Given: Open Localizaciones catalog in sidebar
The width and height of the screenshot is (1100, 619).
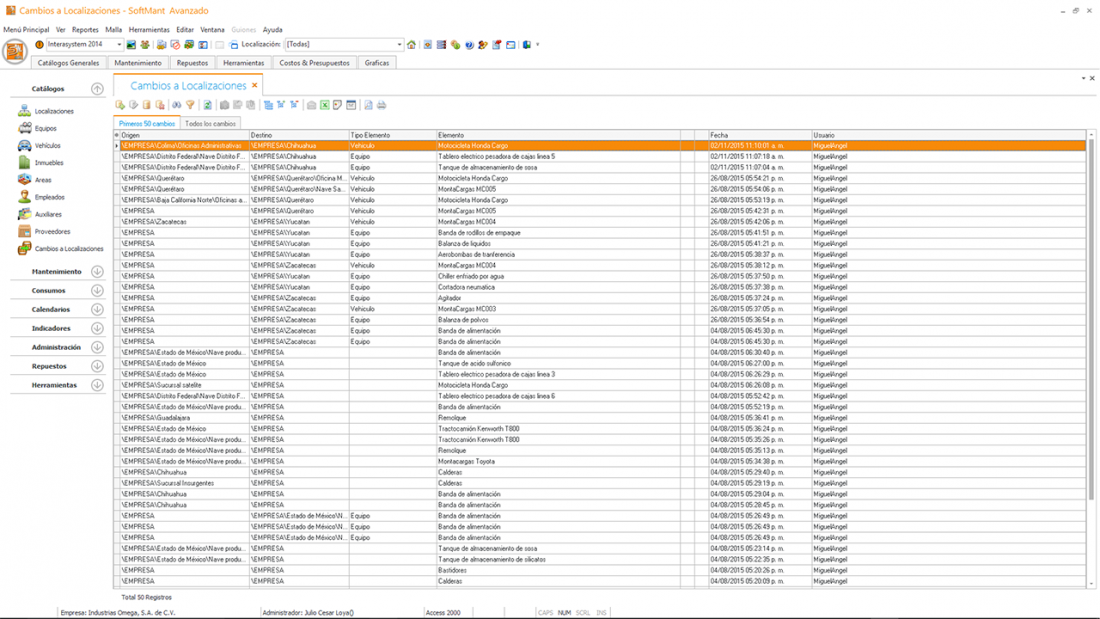Looking at the screenshot, I should (54, 112).
